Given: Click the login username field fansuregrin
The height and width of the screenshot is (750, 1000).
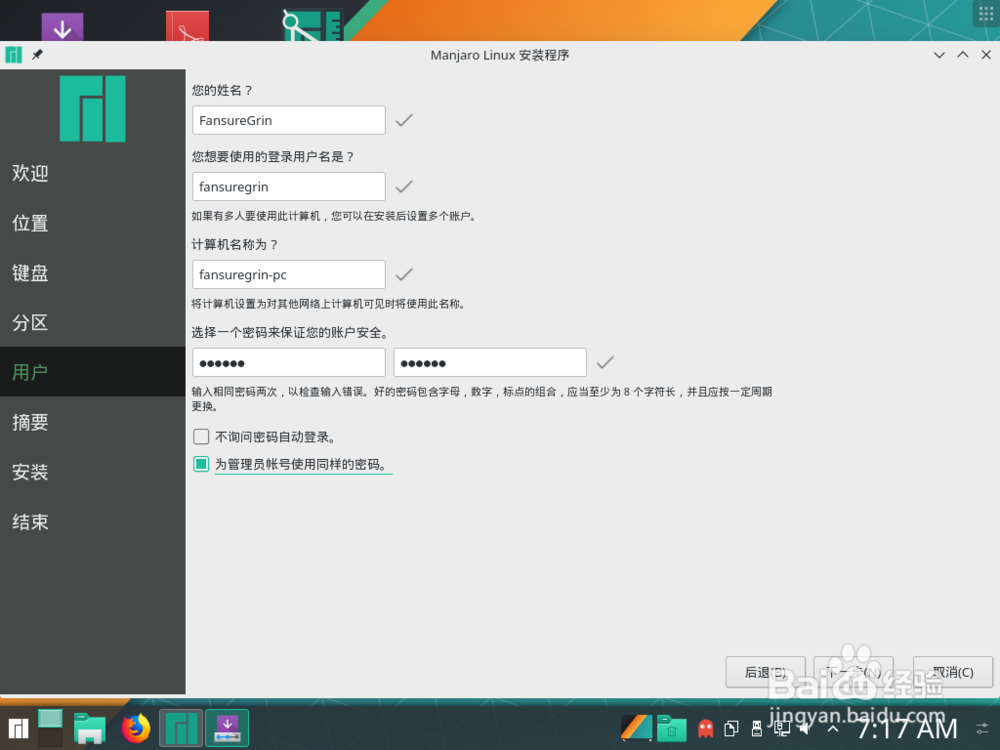Looking at the screenshot, I should [x=289, y=186].
